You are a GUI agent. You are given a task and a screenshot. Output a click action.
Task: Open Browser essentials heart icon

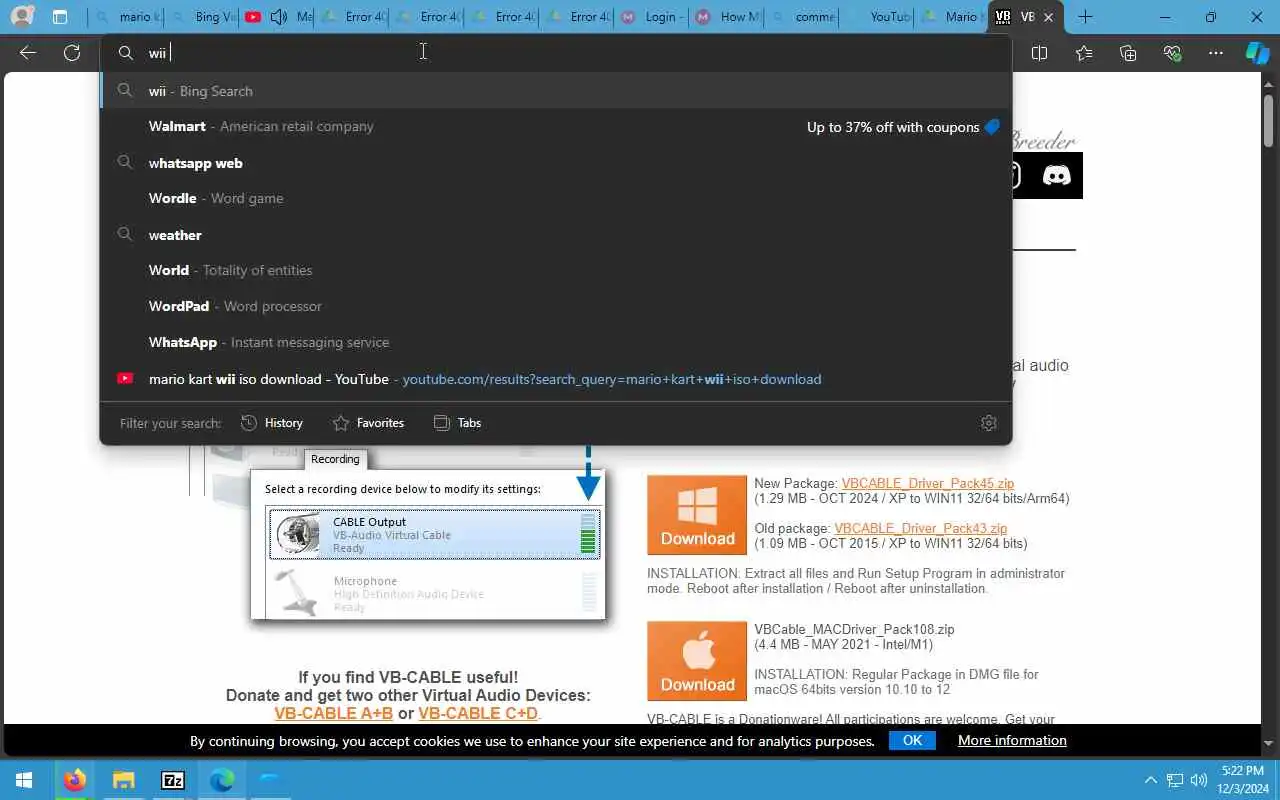(x=1172, y=53)
